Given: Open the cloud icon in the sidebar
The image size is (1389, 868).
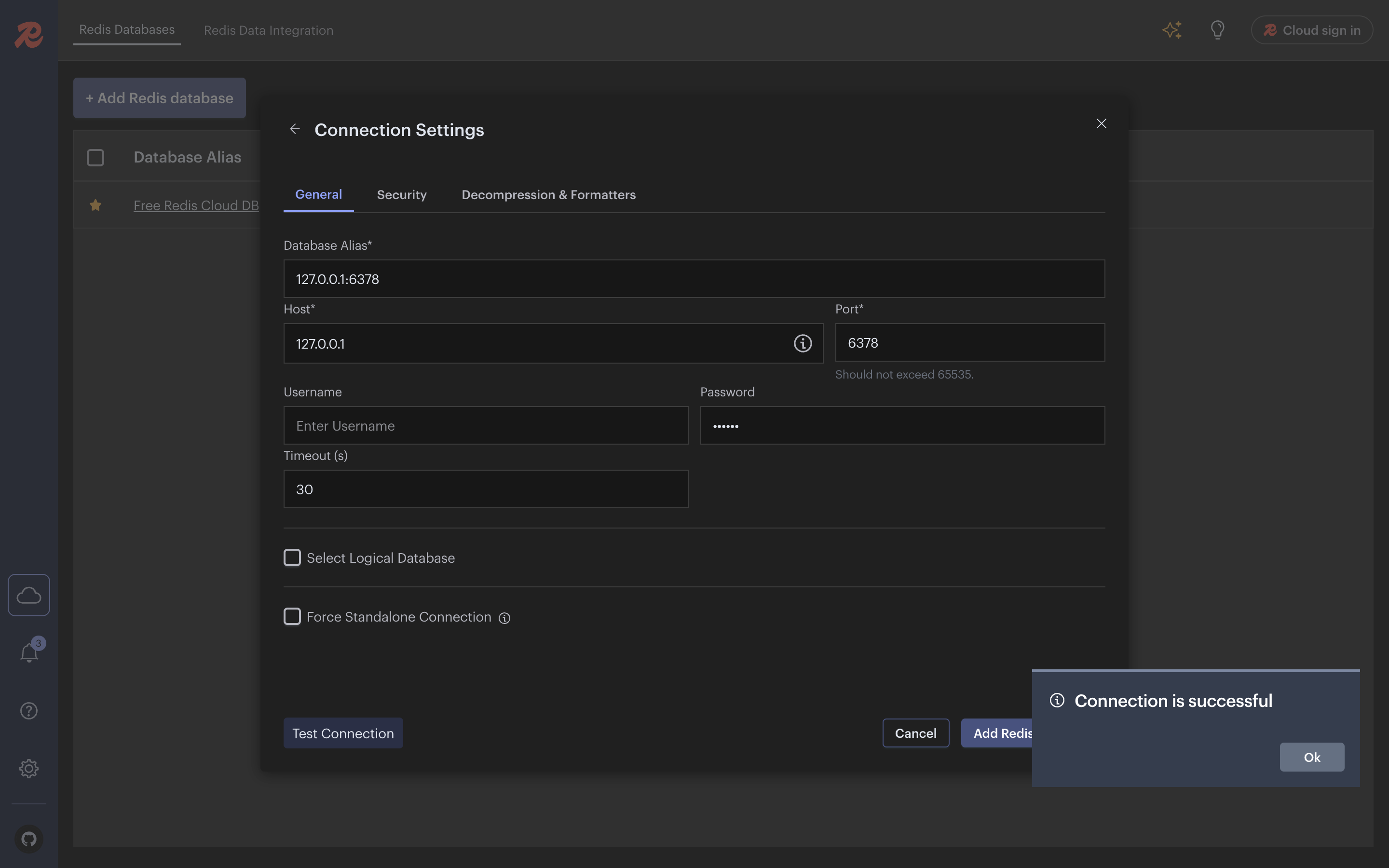Looking at the screenshot, I should [x=29, y=596].
